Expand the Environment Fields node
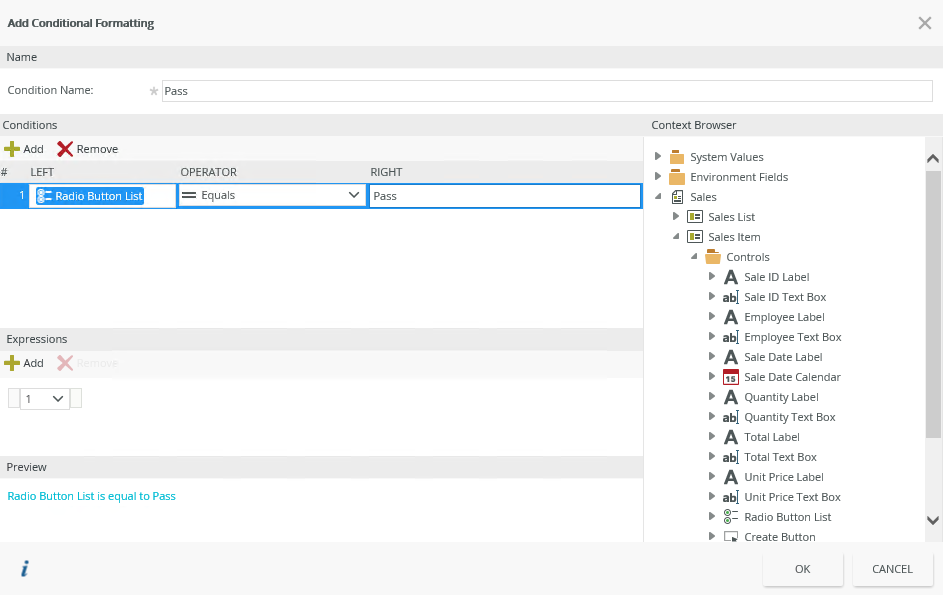The image size is (943, 595). click(658, 177)
